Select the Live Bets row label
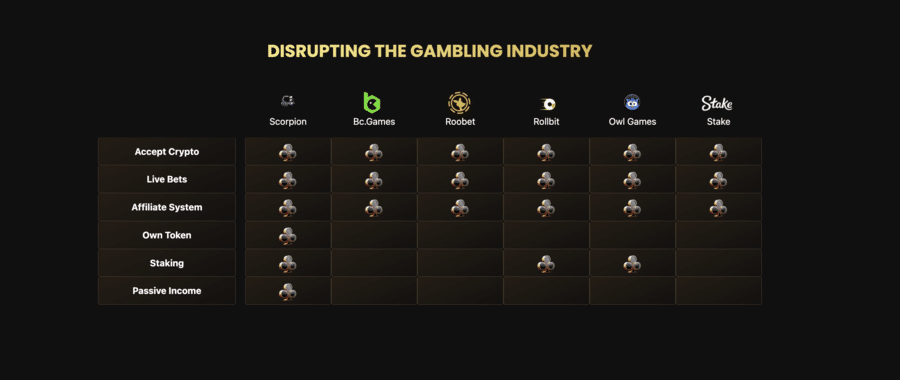Image resolution: width=900 pixels, height=380 pixels. (167, 179)
